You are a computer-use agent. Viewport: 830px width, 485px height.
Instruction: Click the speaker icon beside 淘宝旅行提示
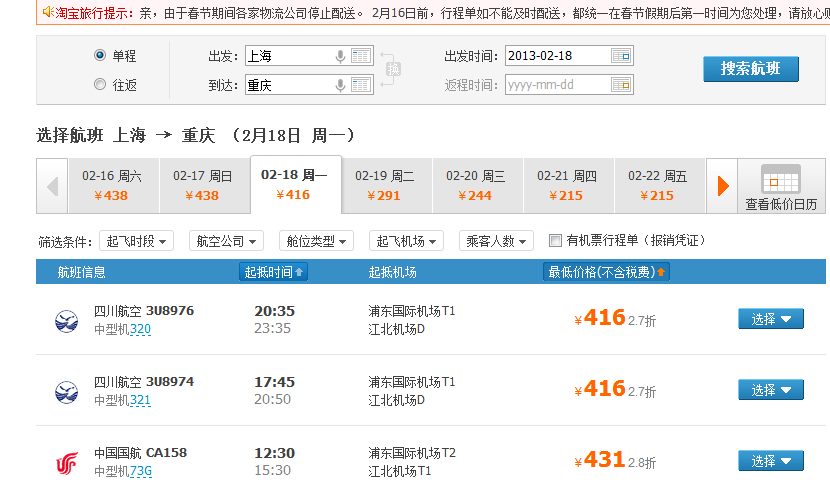48,12
